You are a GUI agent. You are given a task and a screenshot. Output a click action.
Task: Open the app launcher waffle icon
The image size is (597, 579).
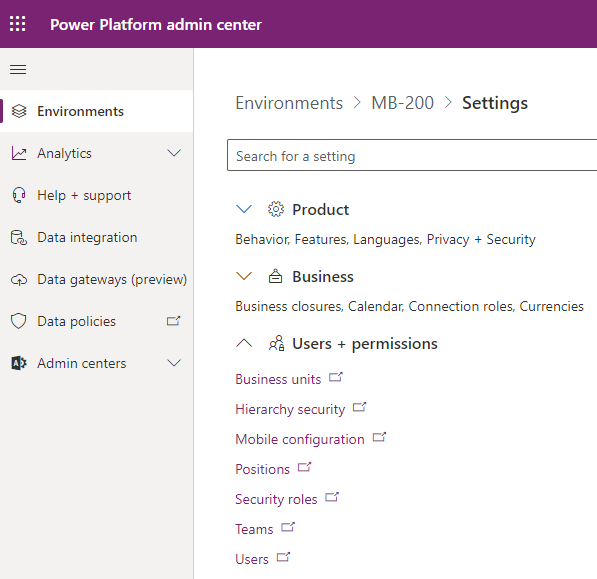pos(18,24)
